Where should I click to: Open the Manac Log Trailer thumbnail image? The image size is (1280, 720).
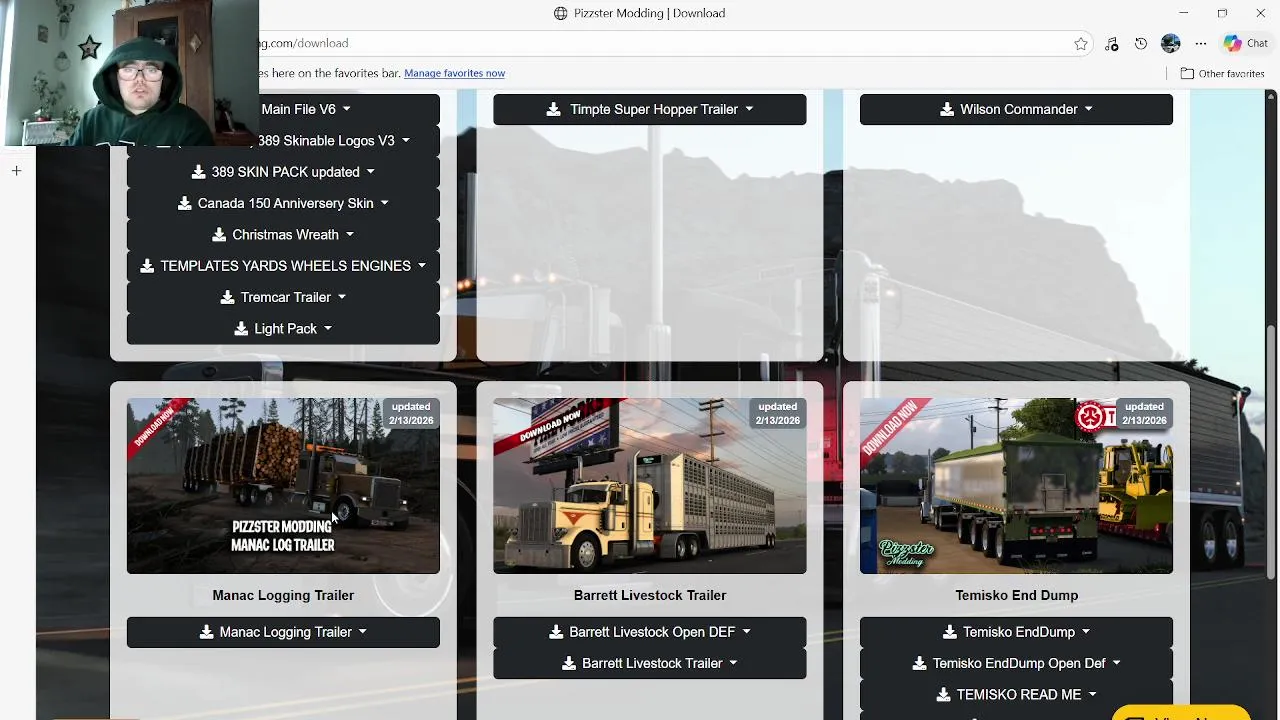[x=283, y=486]
